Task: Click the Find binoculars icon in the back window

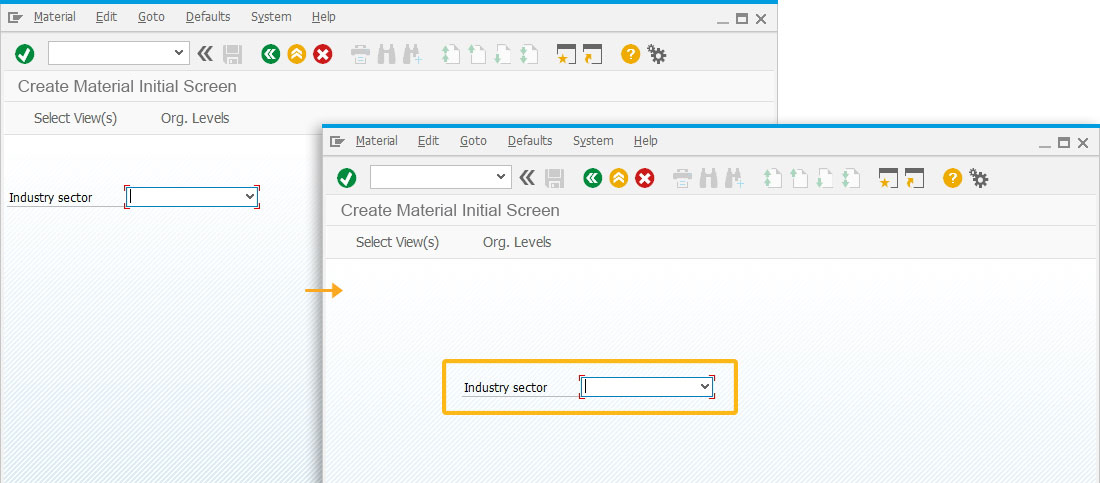Action: pyautogui.click(x=387, y=54)
